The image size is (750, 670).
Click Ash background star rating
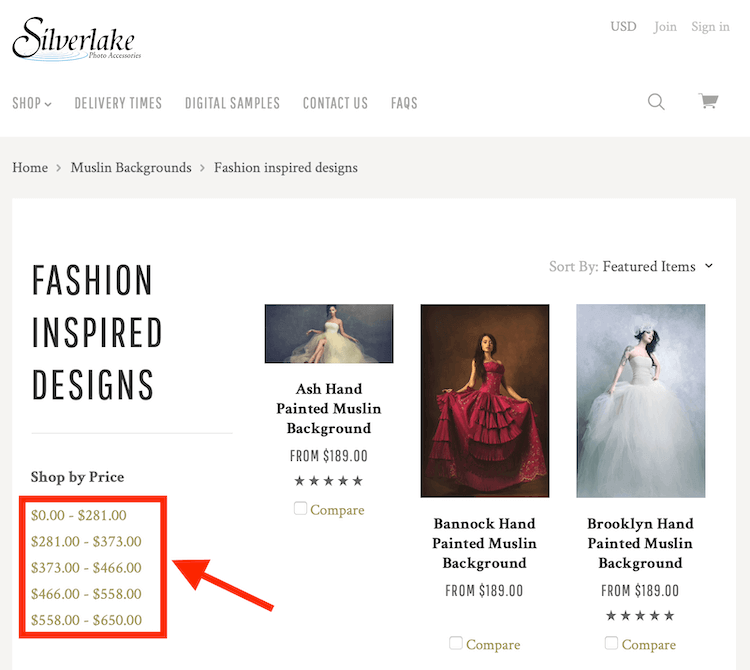(328, 481)
